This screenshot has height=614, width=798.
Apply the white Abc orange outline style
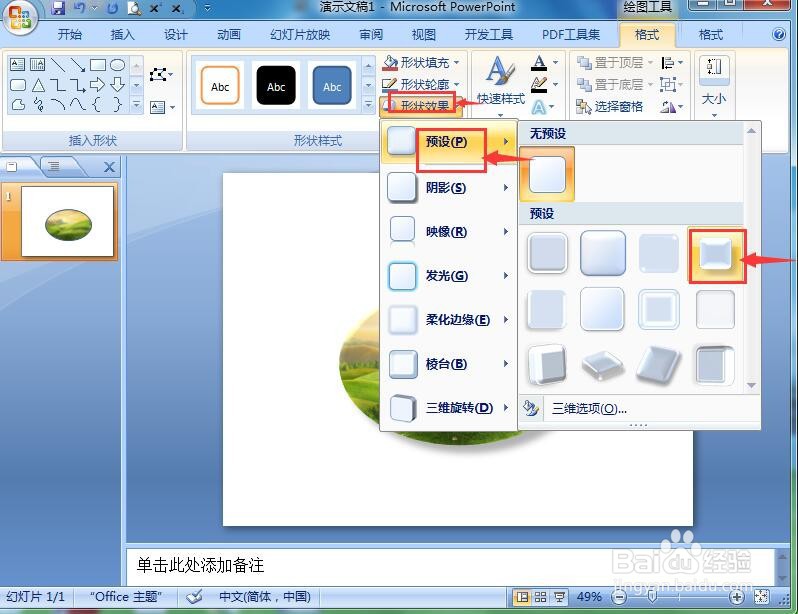[220, 86]
